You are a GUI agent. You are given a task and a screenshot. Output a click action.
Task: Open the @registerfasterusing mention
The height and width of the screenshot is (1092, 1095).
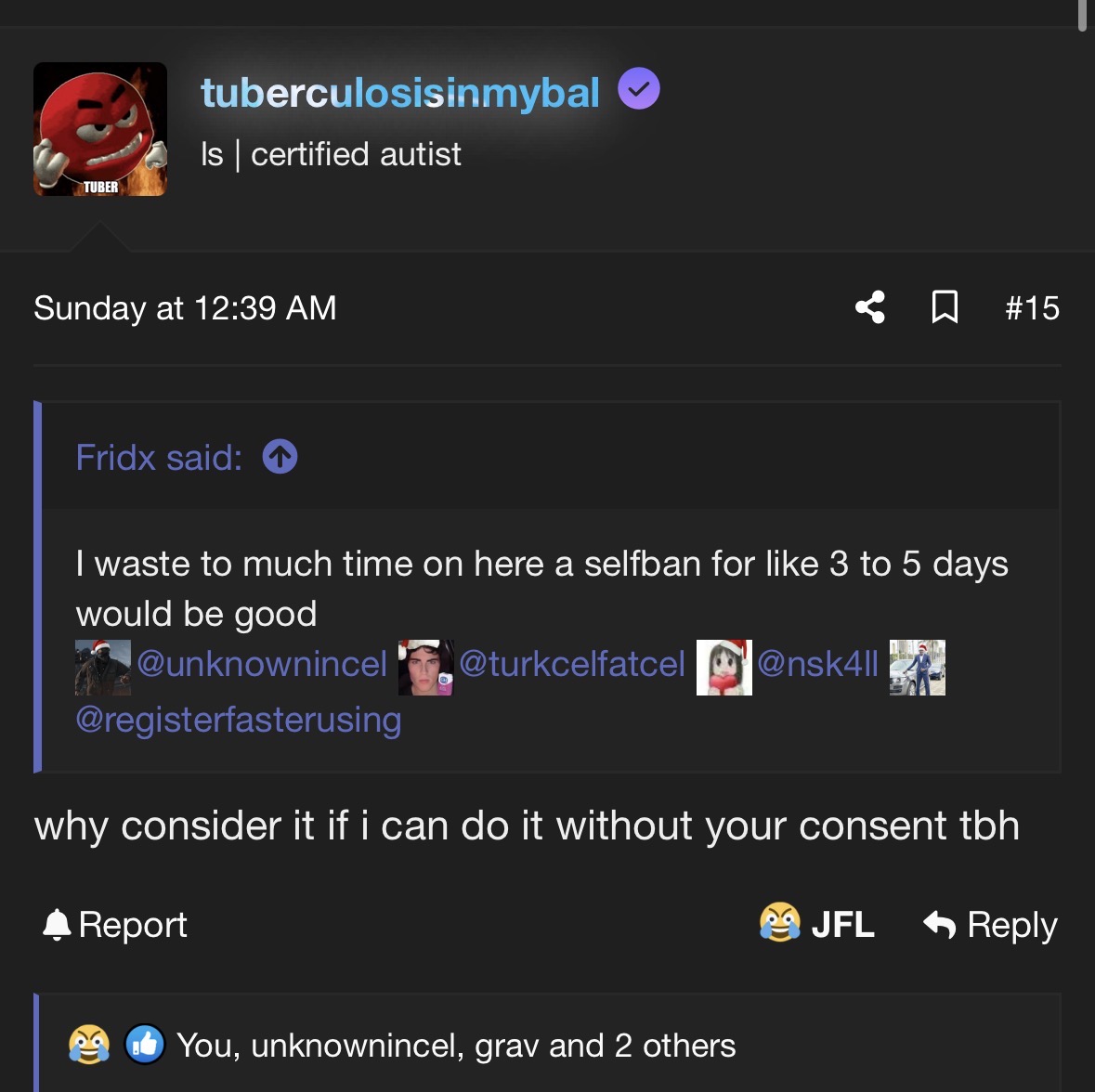click(239, 720)
